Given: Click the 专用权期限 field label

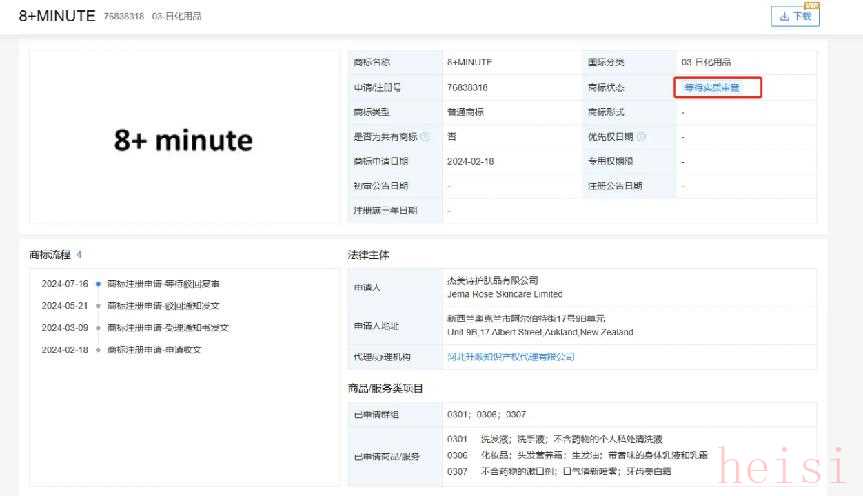Looking at the screenshot, I should [610, 161].
